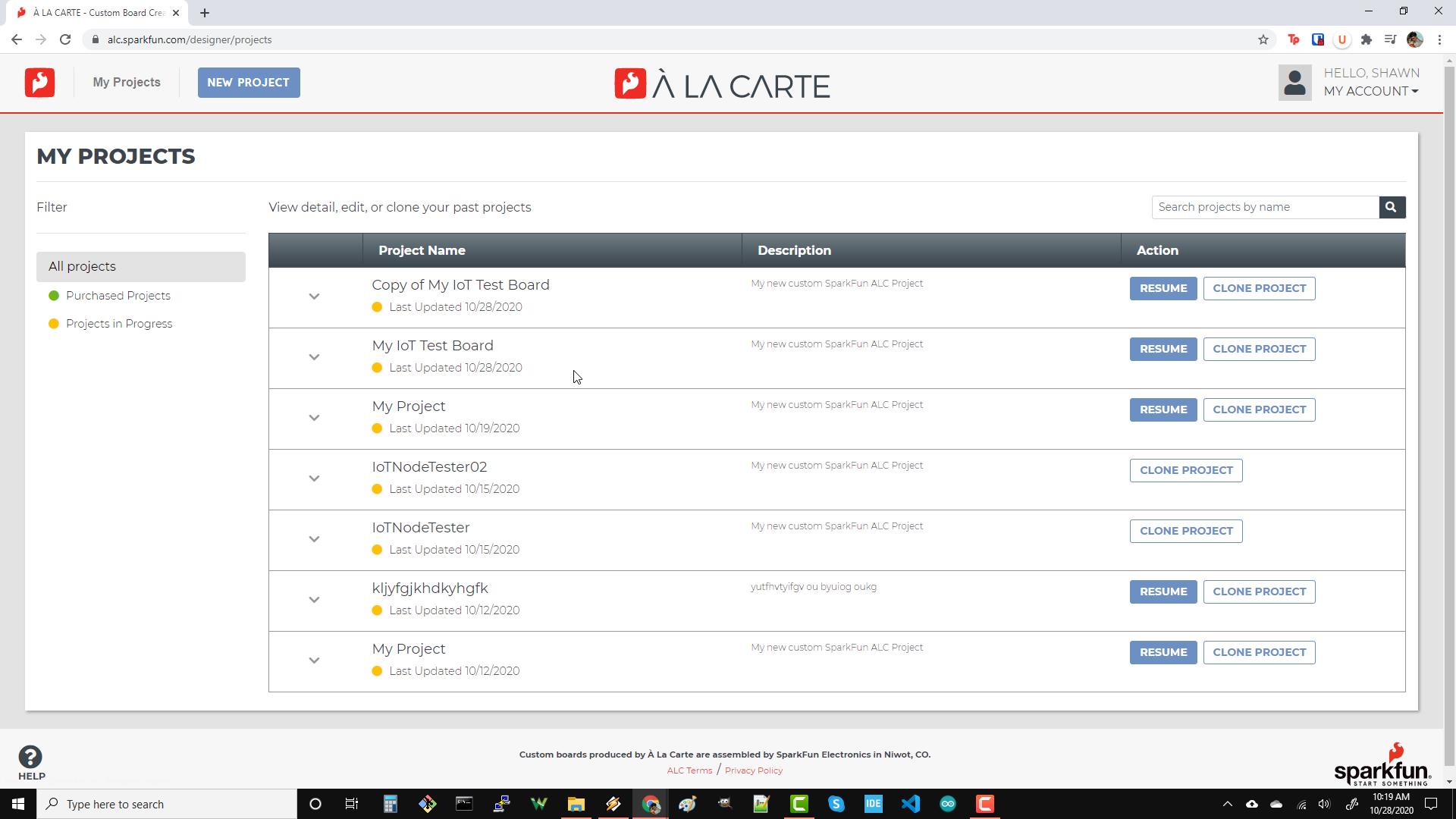This screenshot has height=819, width=1456.
Task: Click the search magnifier button
Action: (1392, 207)
